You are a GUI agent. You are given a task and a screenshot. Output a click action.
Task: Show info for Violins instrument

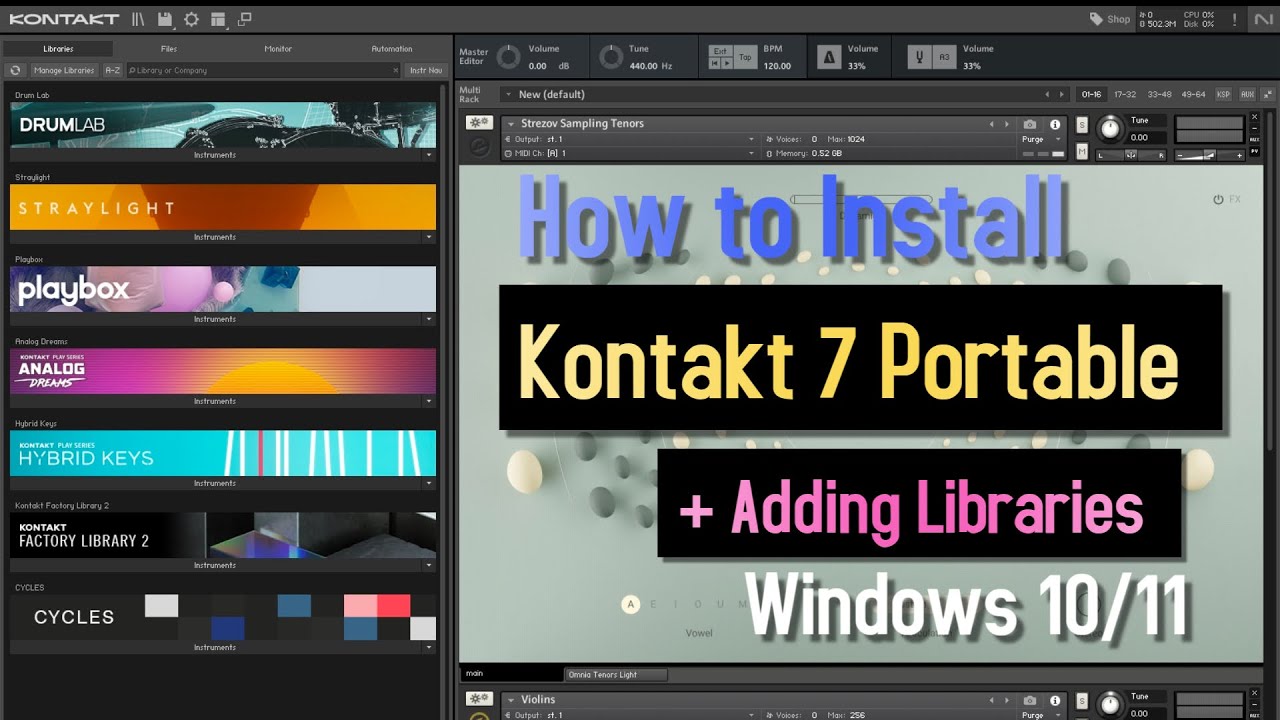tap(1054, 700)
